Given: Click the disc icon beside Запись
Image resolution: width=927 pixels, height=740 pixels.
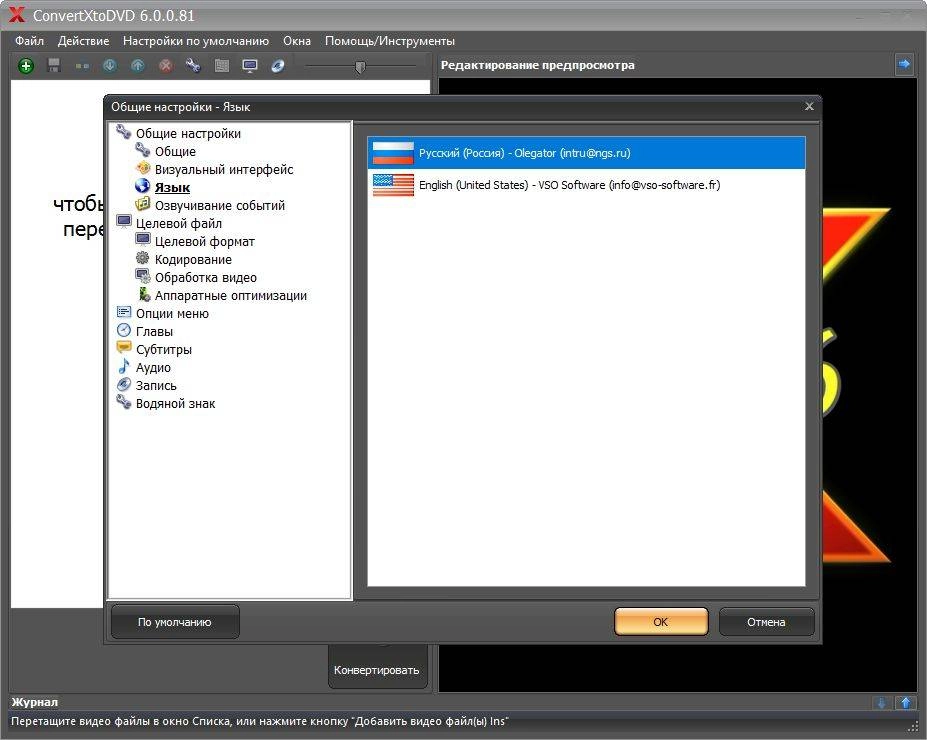Looking at the screenshot, I should [124, 385].
